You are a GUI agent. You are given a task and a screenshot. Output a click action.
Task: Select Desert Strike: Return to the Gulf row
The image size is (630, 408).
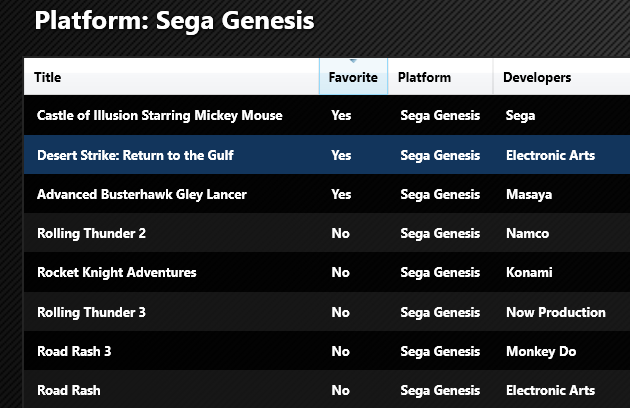pyautogui.click(x=327, y=155)
